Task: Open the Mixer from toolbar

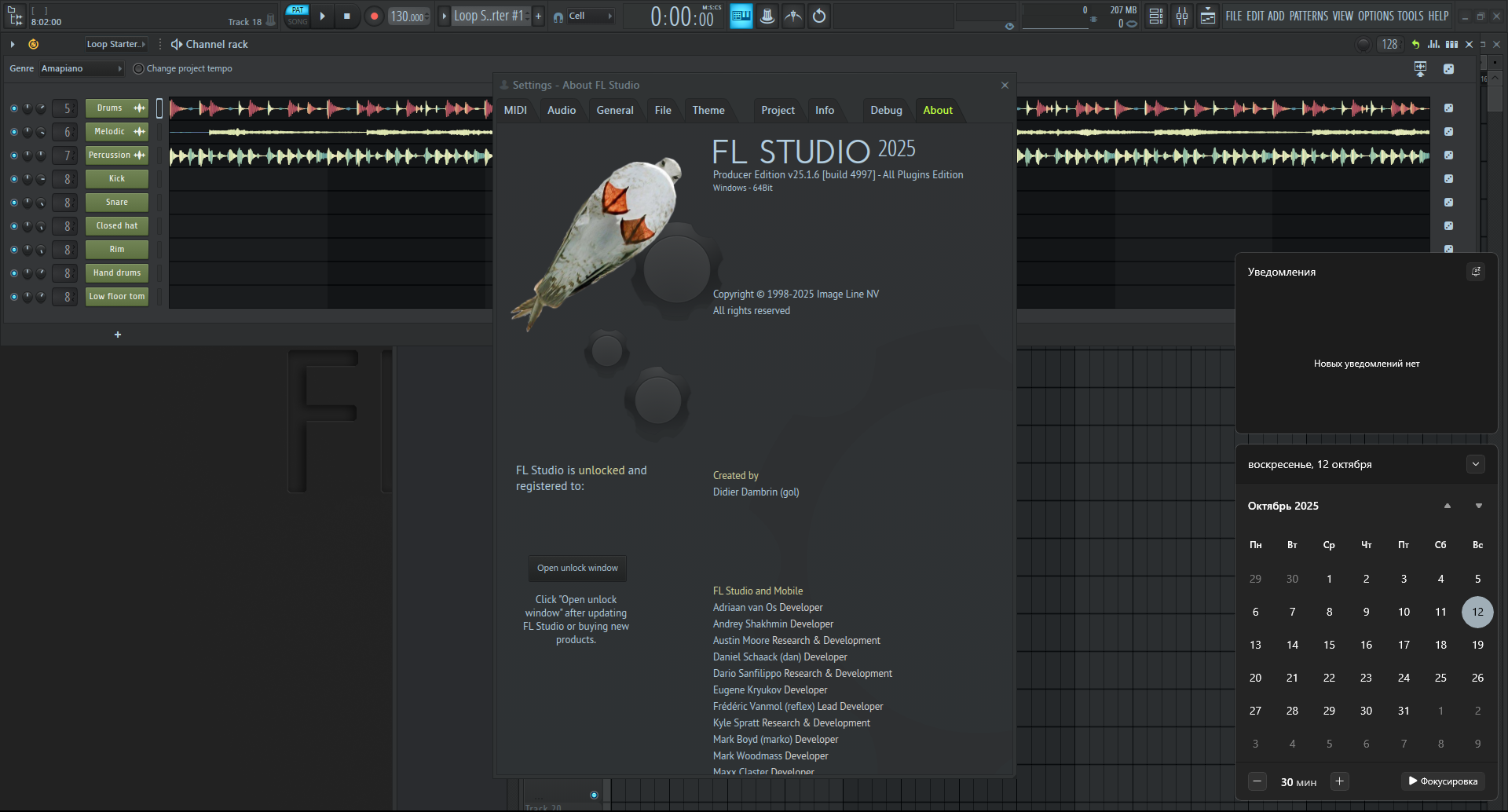Action: [1181, 16]
